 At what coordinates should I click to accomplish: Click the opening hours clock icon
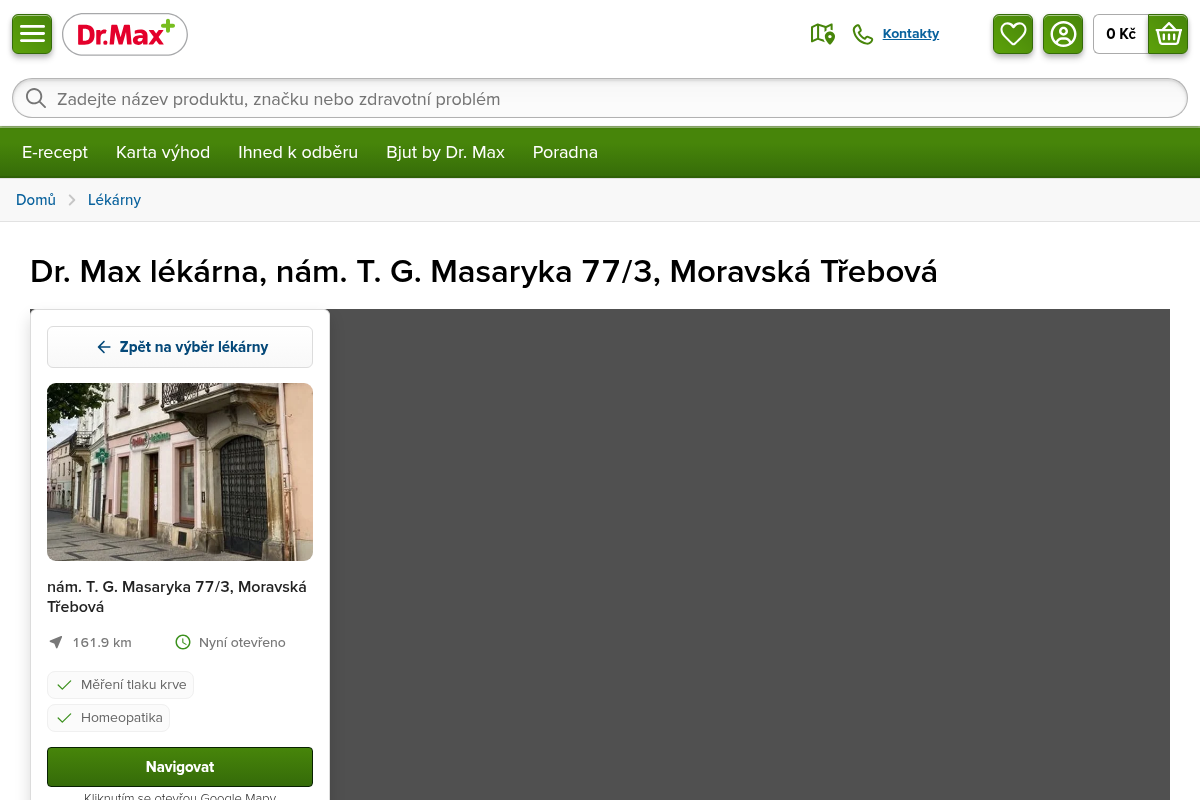click(x=183, y=642)
